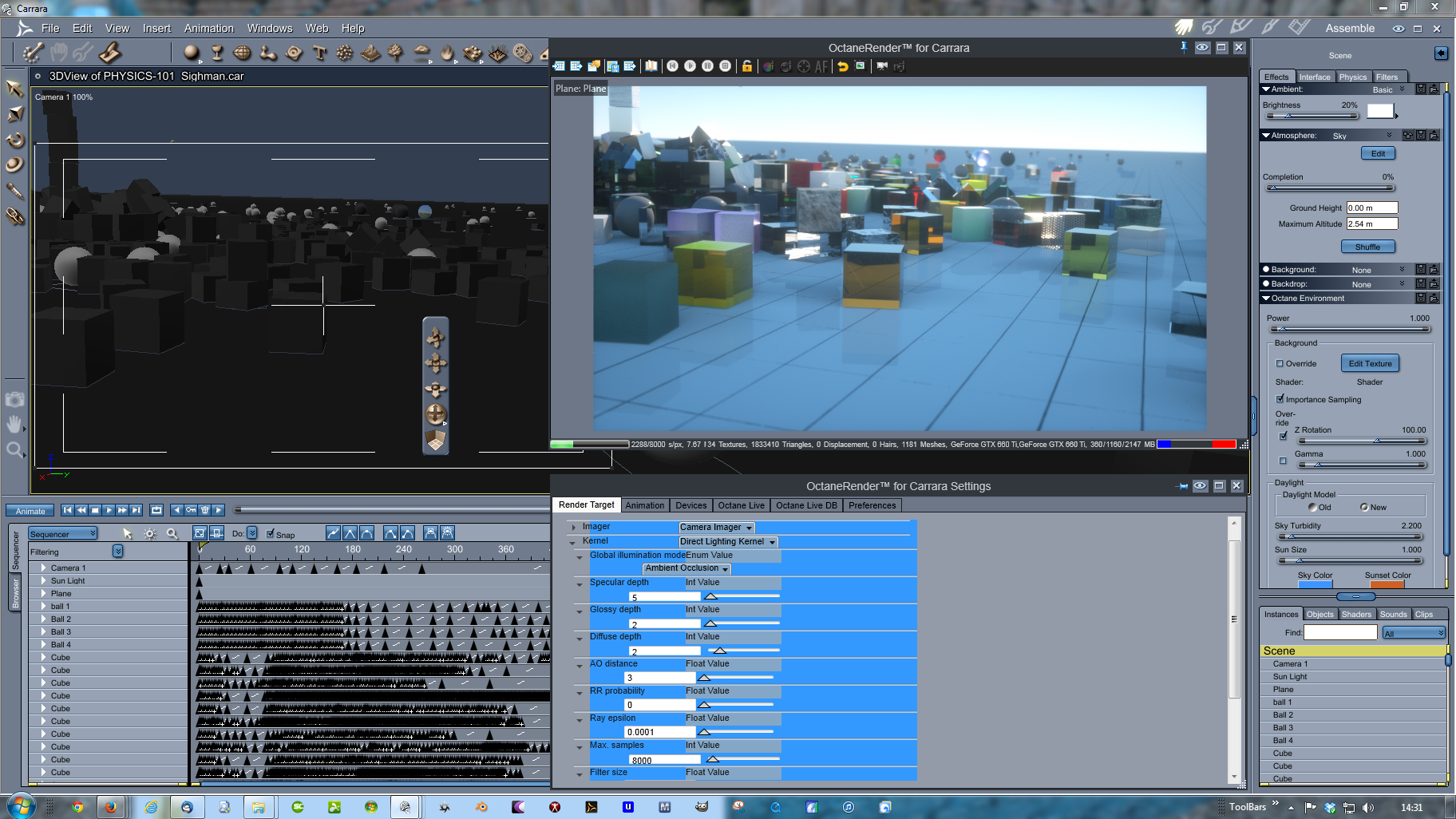Select the zoom magnifier at viewport left edge

click(14, 450)
